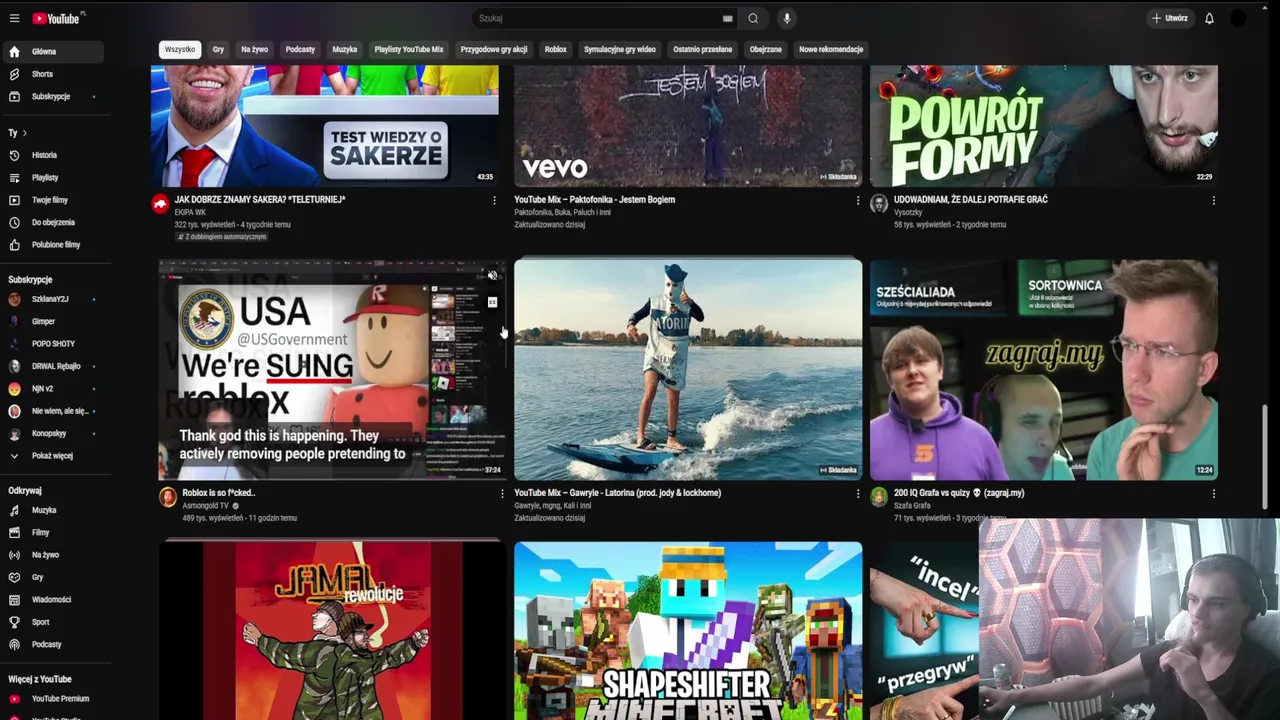Viewport: 1280px width, 720px height.
Task: Select the Gry filter chip
Action: pos(218,49)
